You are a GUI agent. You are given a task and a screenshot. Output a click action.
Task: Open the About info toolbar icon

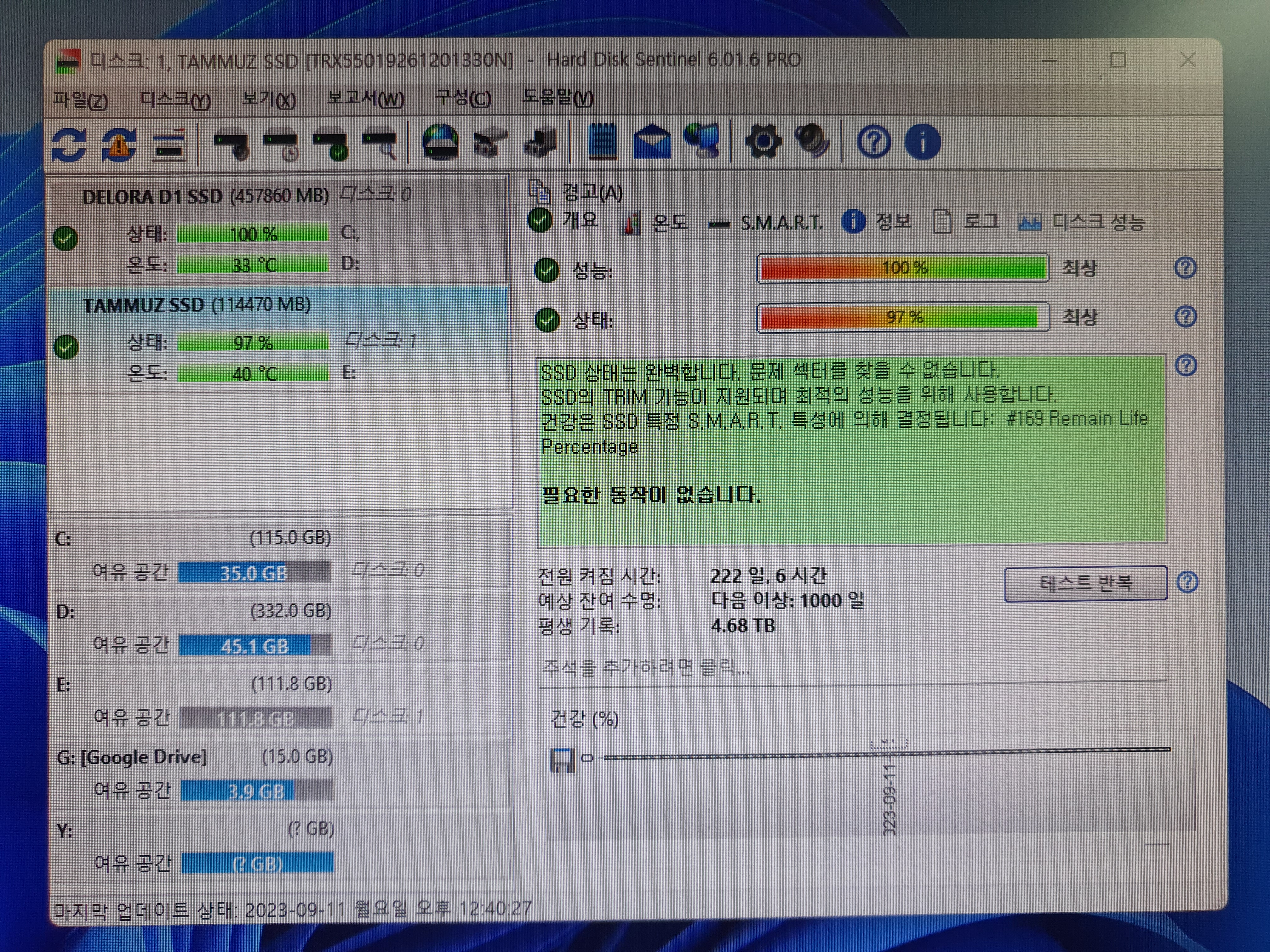pos(922,142)
